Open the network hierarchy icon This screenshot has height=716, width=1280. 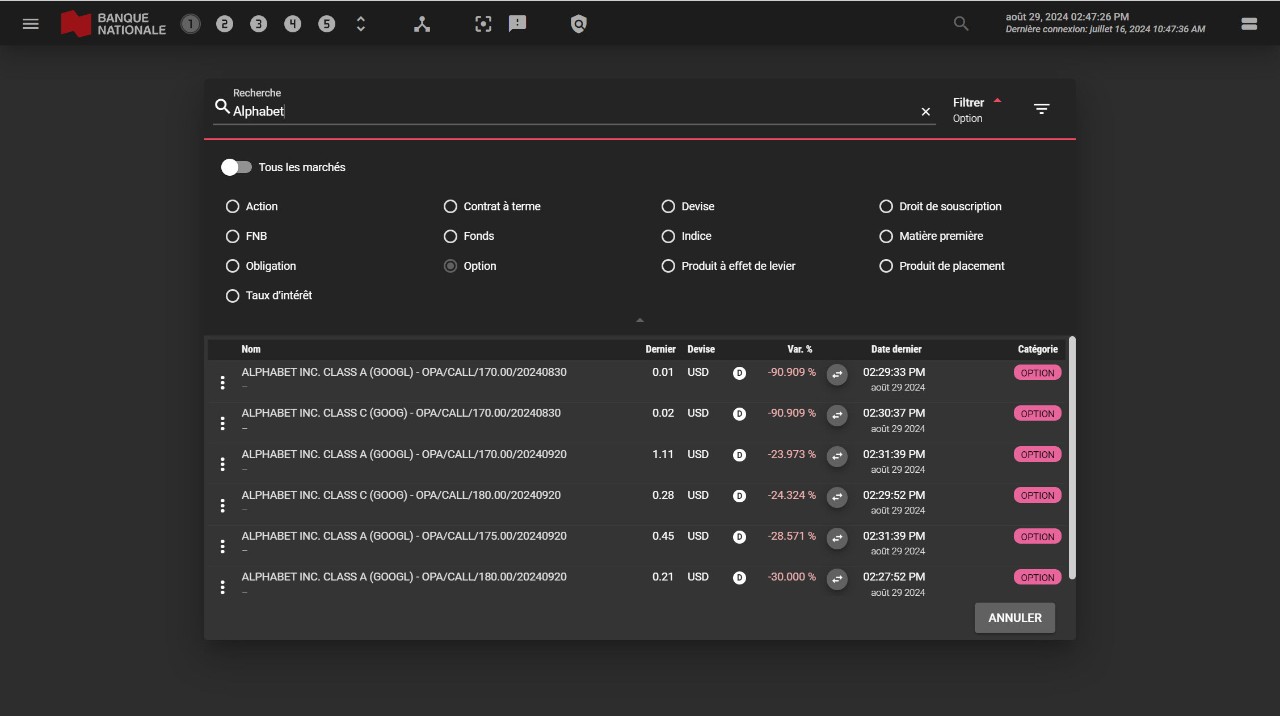(422, 24)
